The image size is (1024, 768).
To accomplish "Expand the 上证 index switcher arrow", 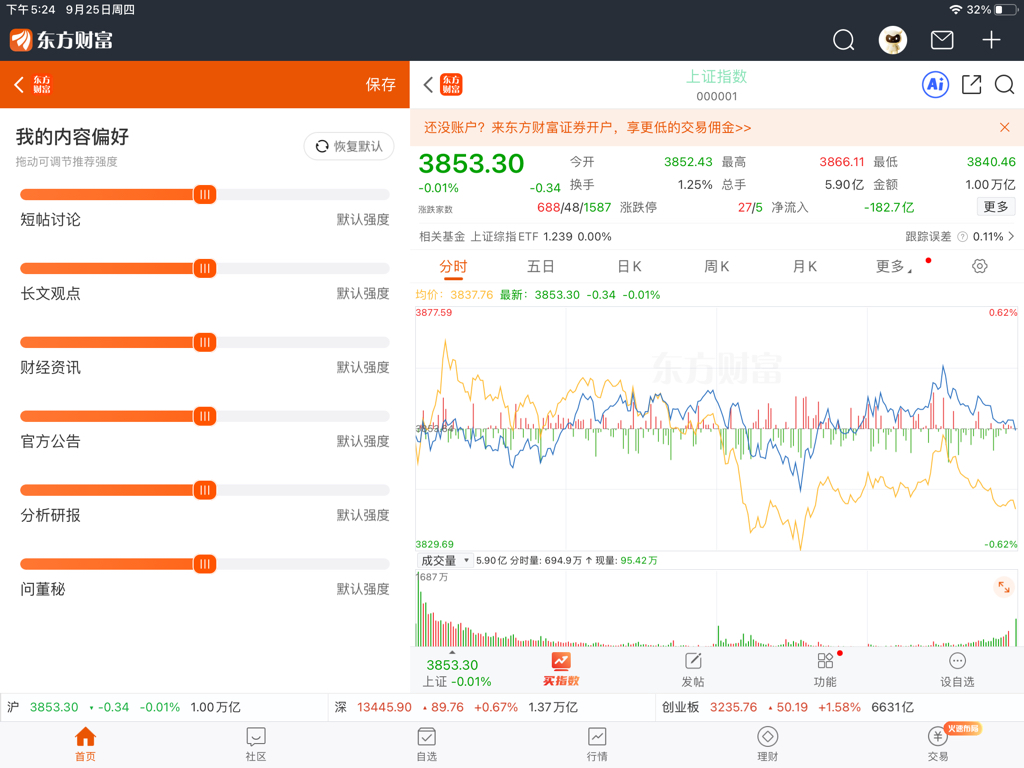I will coord(452,652).
